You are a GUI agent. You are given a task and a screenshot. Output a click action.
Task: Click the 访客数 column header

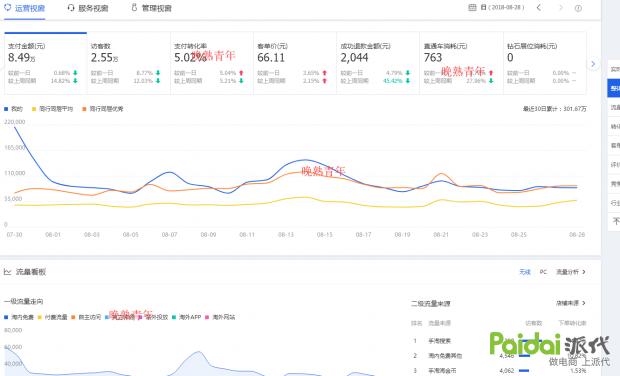(x=533, y=323)
